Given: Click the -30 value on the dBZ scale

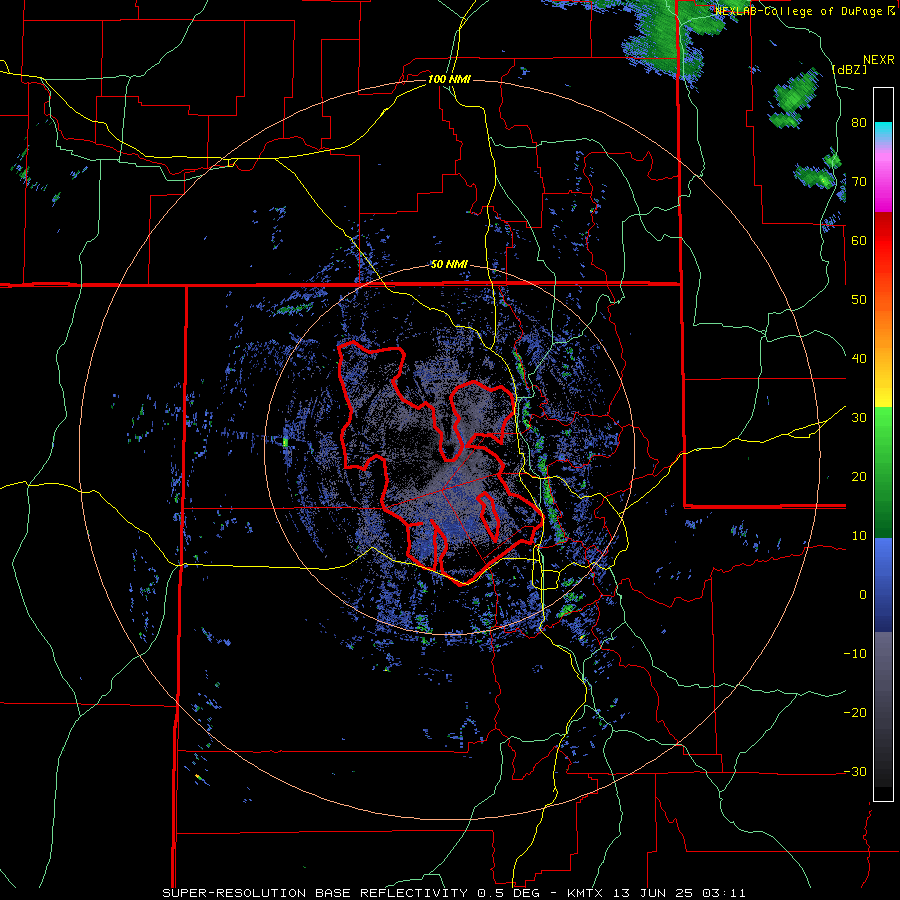Looking at the screenshot, I should coord(855,771).
